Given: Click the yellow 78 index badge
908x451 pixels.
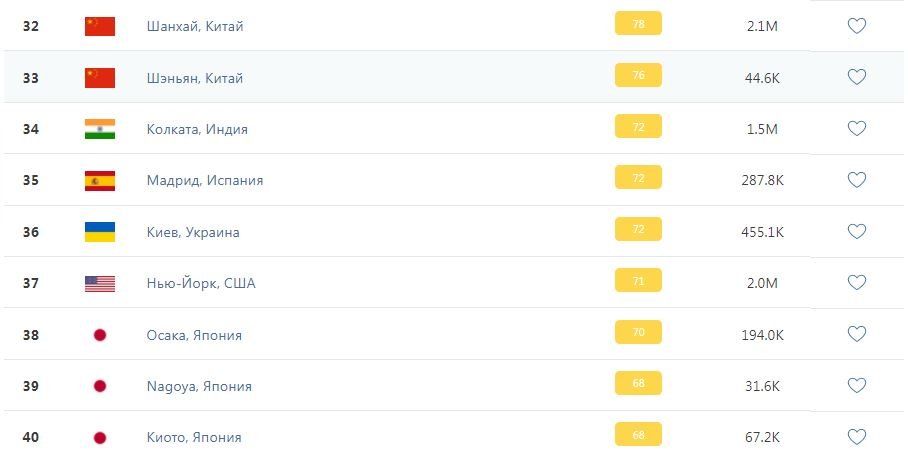Looking at the screenshot, I should [638, 25].
